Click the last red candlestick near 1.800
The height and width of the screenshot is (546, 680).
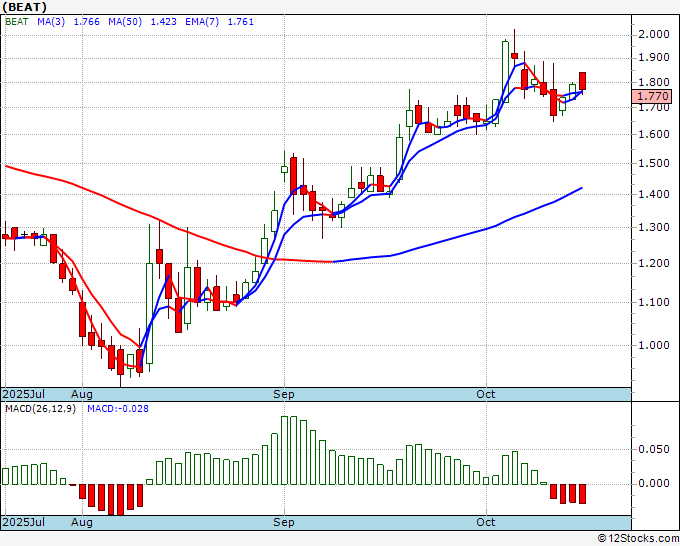coord(582,82)
